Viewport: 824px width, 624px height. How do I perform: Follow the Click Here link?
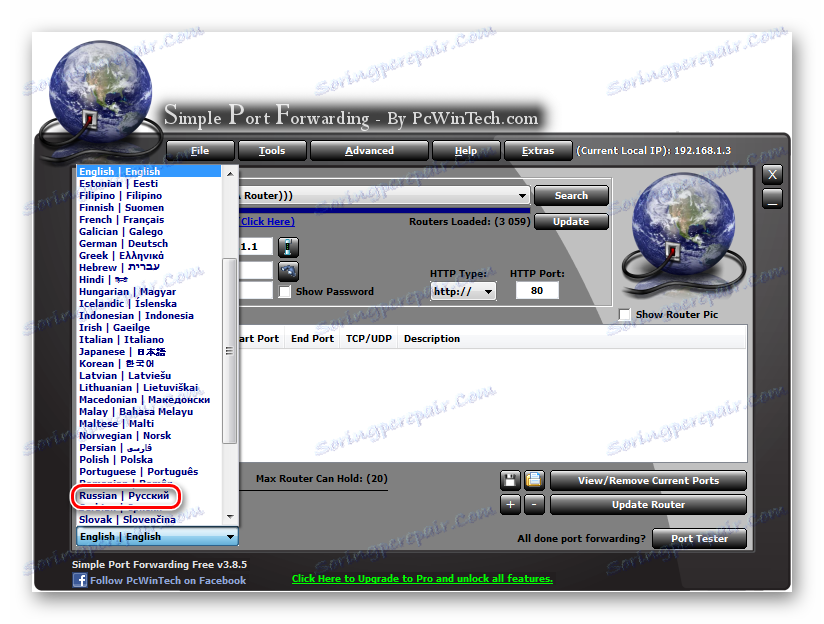click(x=267, y=222)
